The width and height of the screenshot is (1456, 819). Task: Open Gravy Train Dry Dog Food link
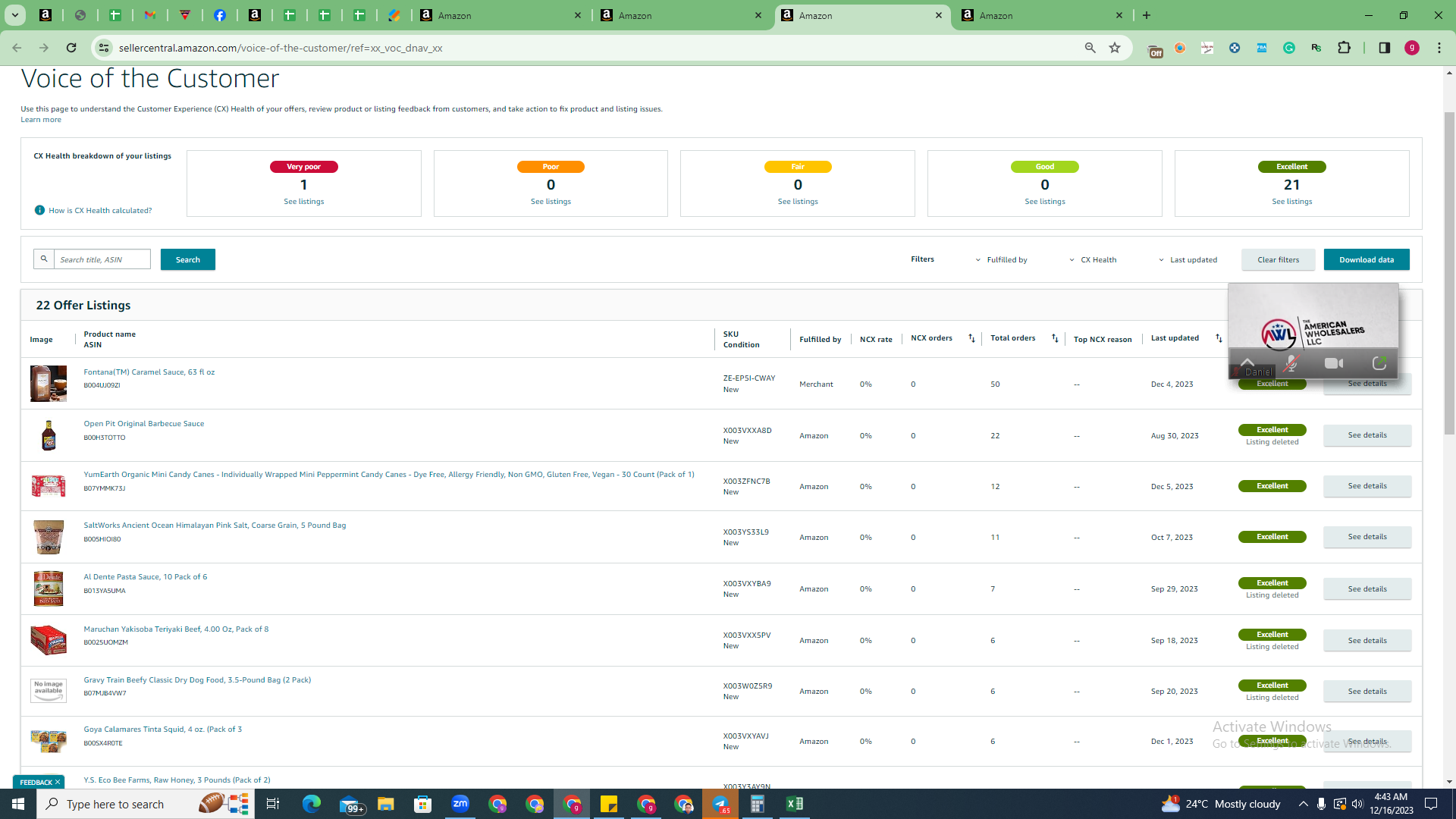tap(197, 680)
